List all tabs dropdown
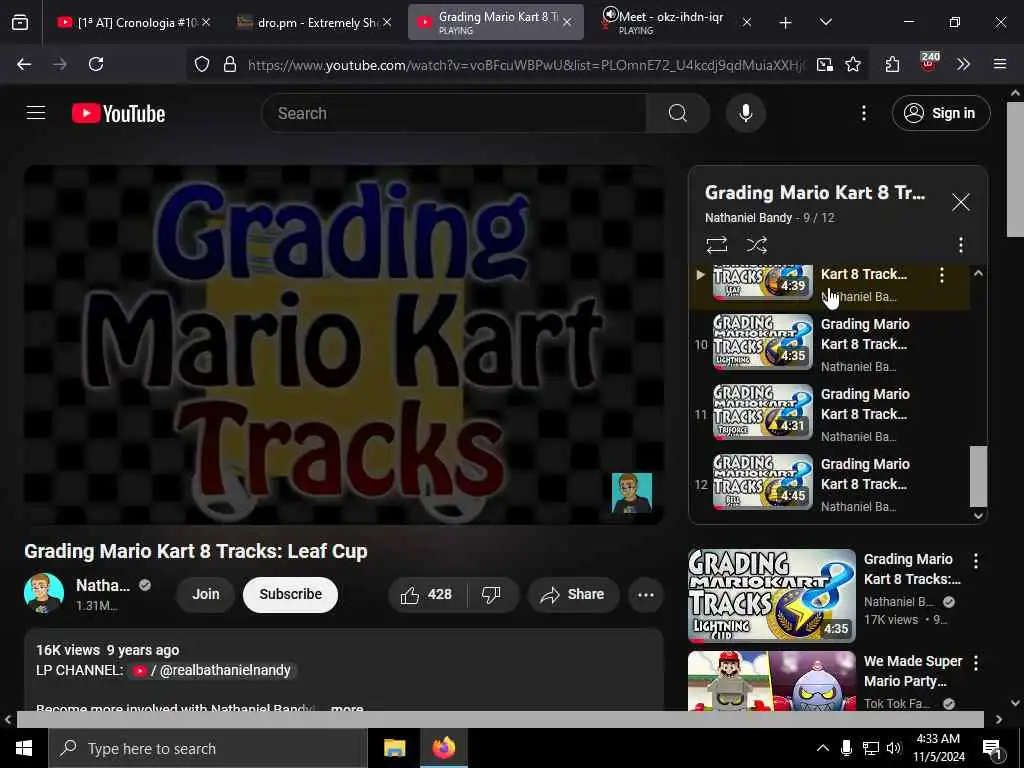This screenshot has height=768, width=1024. 825,22
